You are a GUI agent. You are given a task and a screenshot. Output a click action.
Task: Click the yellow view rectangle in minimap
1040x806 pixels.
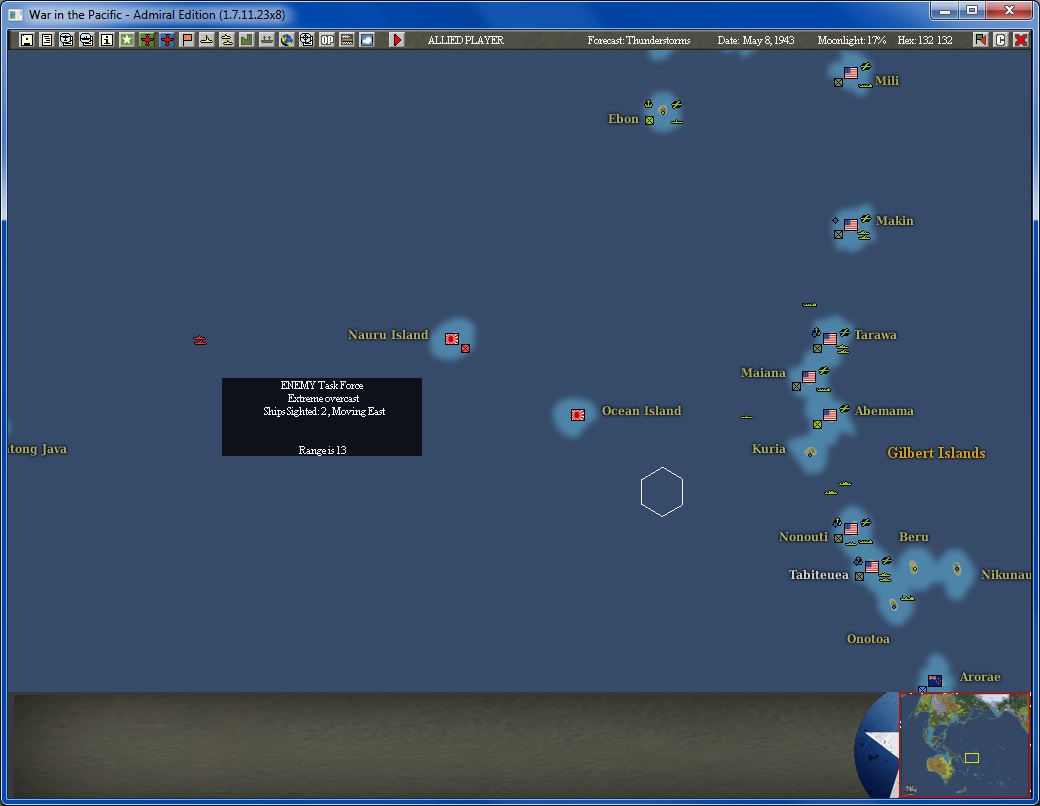coord(972,758)
